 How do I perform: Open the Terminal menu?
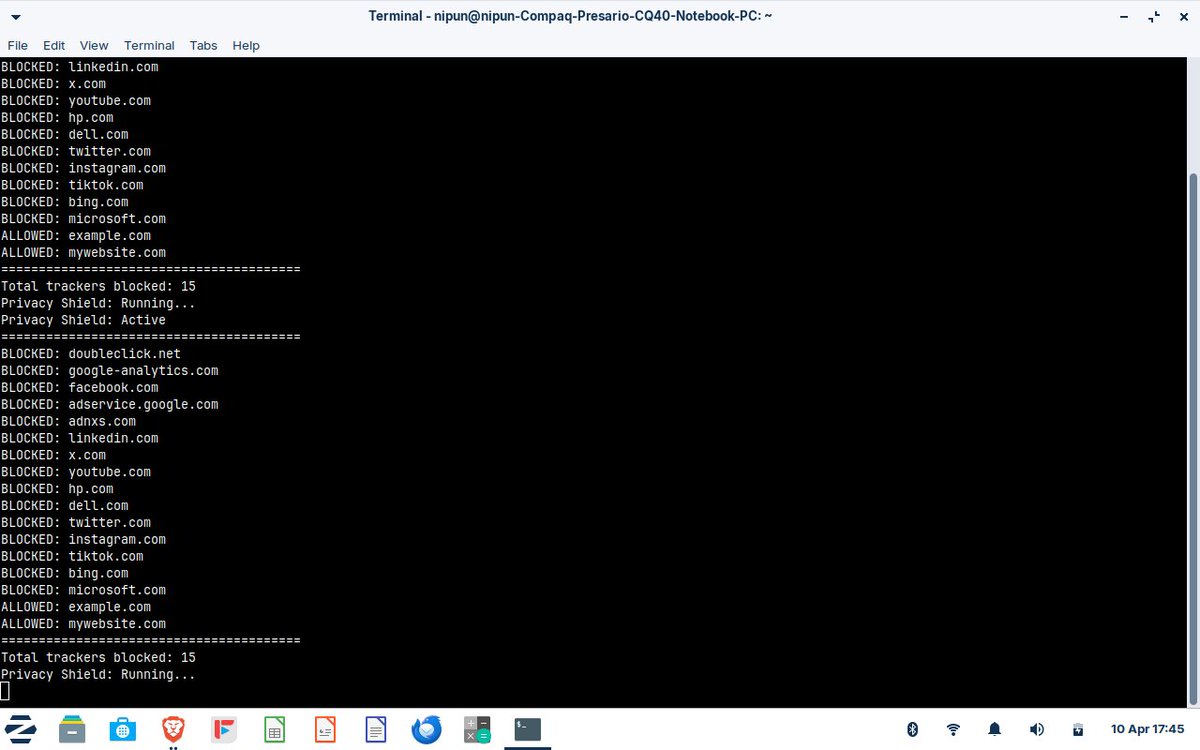click(149, 45)
